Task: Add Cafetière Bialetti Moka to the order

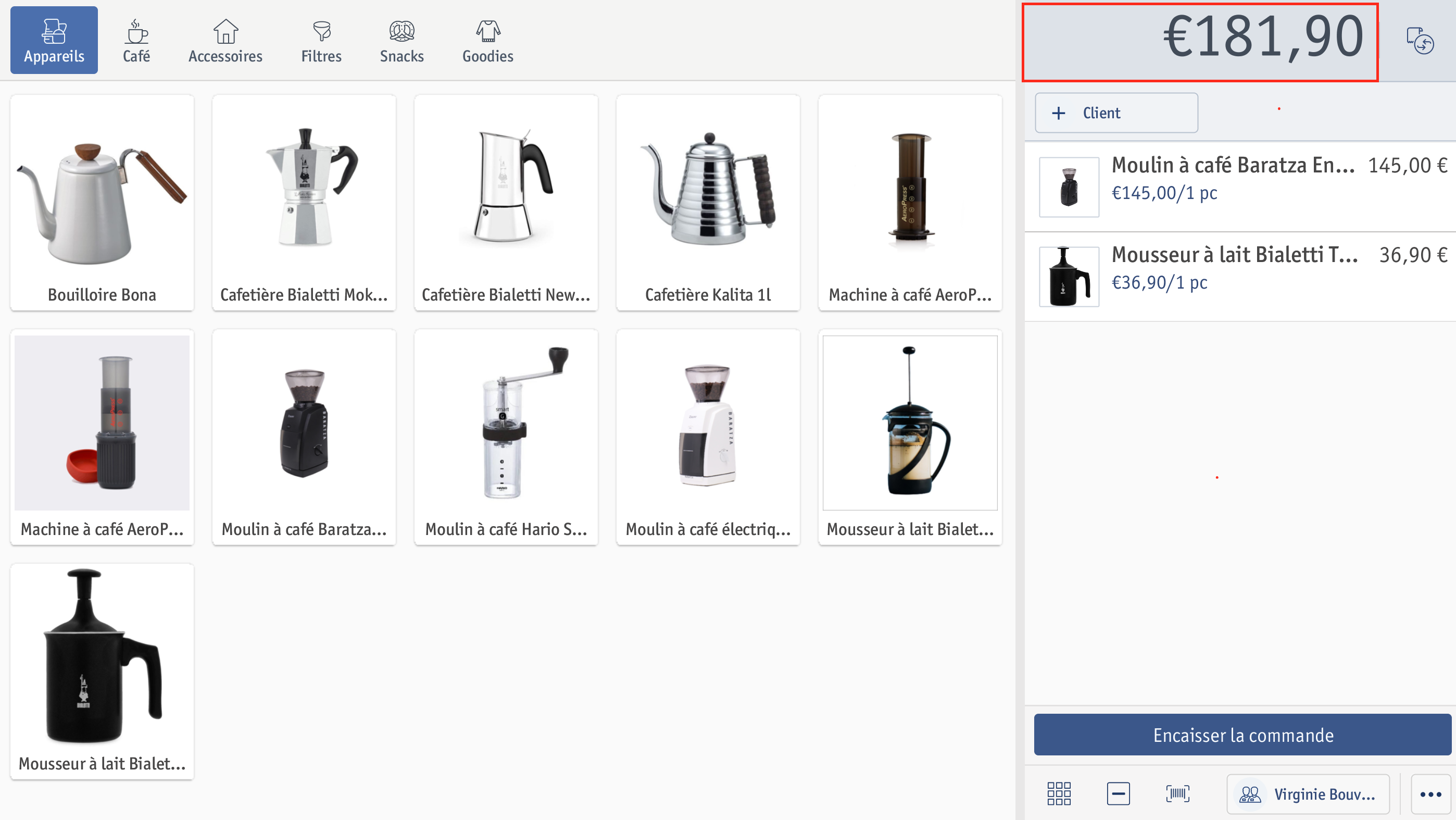Action: coord(304,203)
